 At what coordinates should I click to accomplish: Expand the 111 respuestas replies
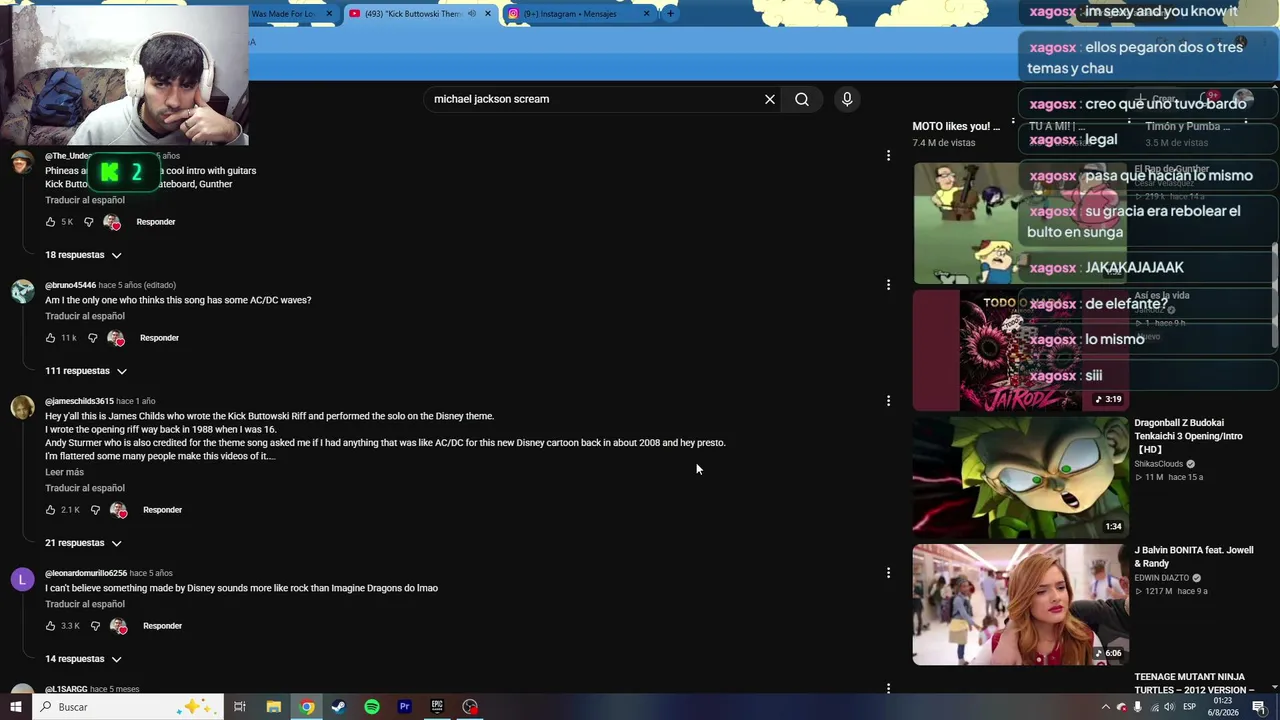point(86,371)
